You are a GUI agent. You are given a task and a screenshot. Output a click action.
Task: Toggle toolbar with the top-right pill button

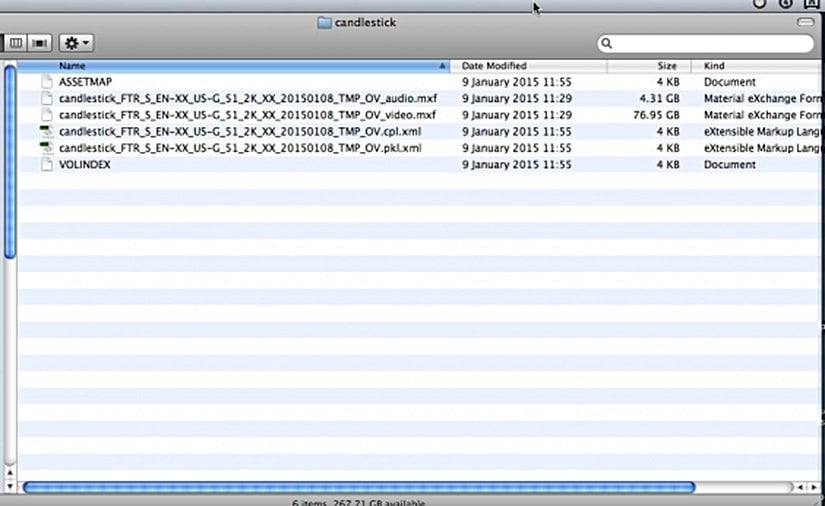[806, 22]
